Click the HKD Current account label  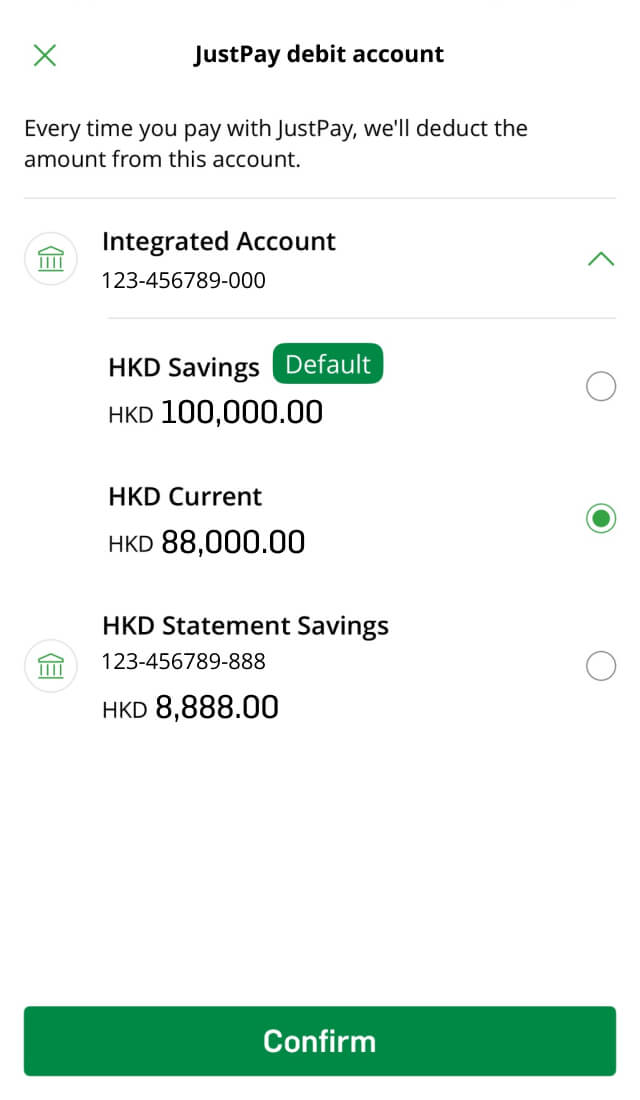tap(185, 497)
